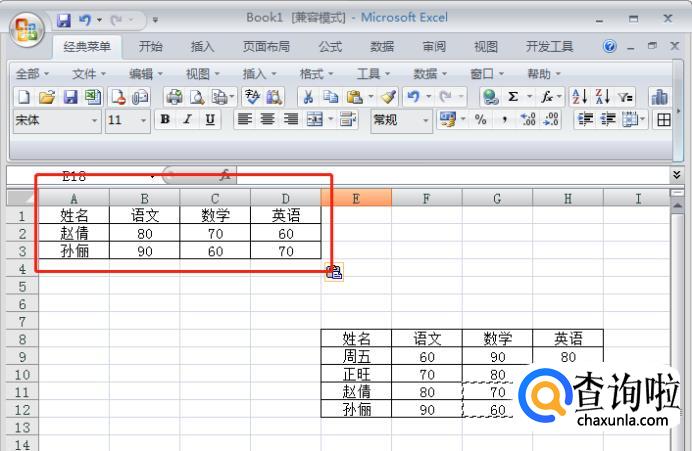Screen dimensions: 692x451
Task: Click the Paste clipboard icon
Action: (355, 97)
